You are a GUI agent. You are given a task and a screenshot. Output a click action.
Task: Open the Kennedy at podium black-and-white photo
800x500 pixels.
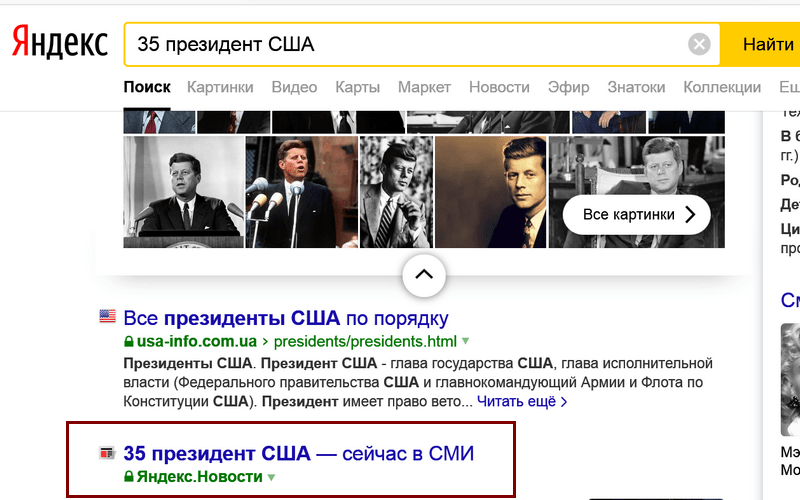(183, 192)
